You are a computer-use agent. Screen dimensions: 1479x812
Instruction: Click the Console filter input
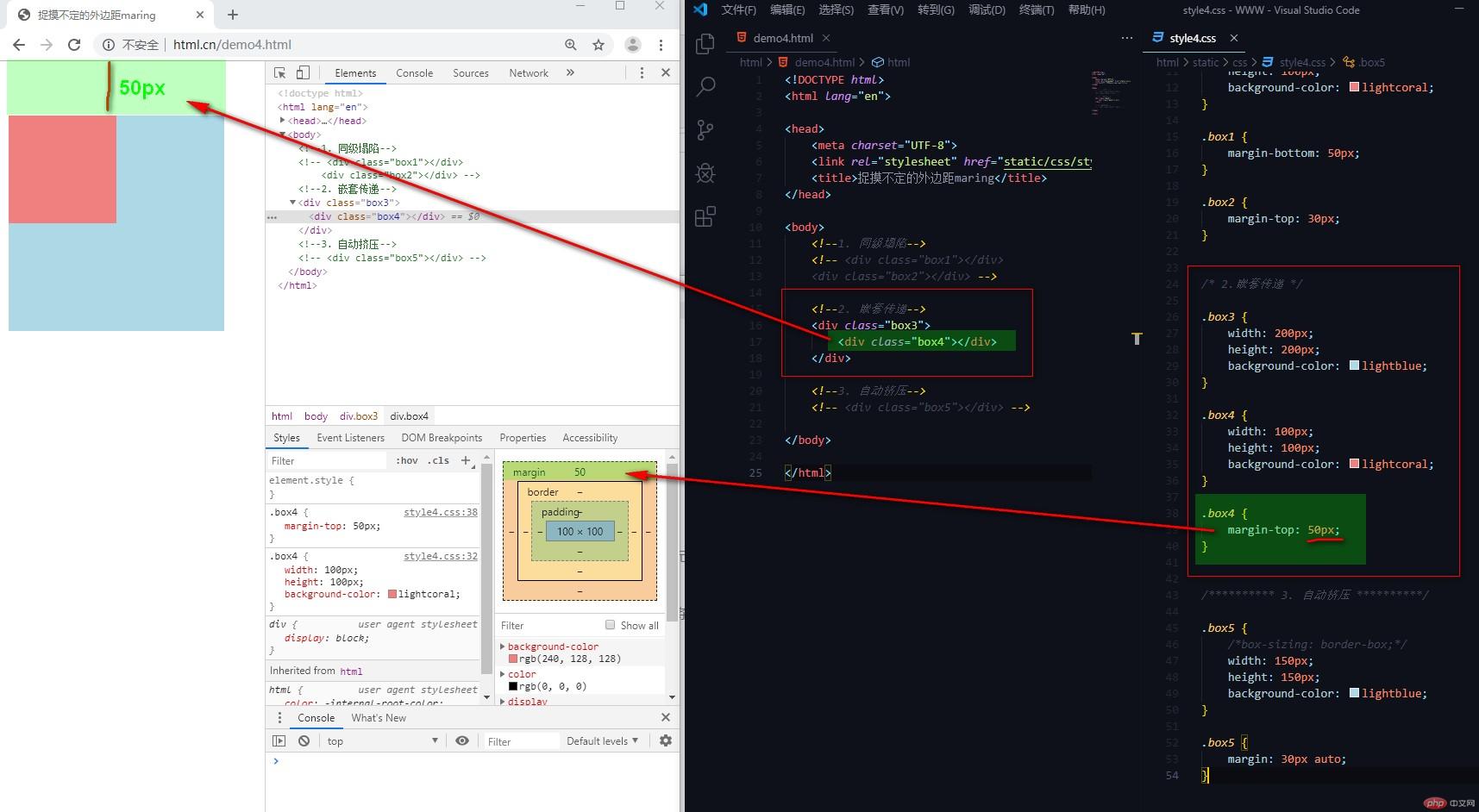pos(522,741)
